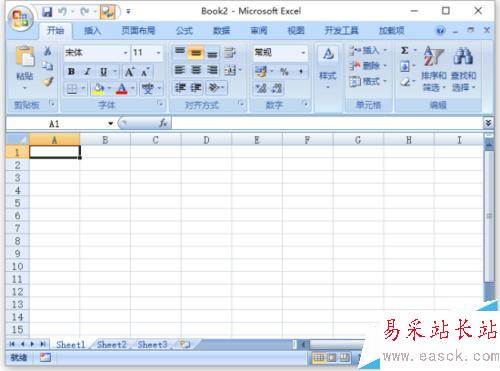Decrease decimal places
Viewport: 500px width, 371px height.
276,88
